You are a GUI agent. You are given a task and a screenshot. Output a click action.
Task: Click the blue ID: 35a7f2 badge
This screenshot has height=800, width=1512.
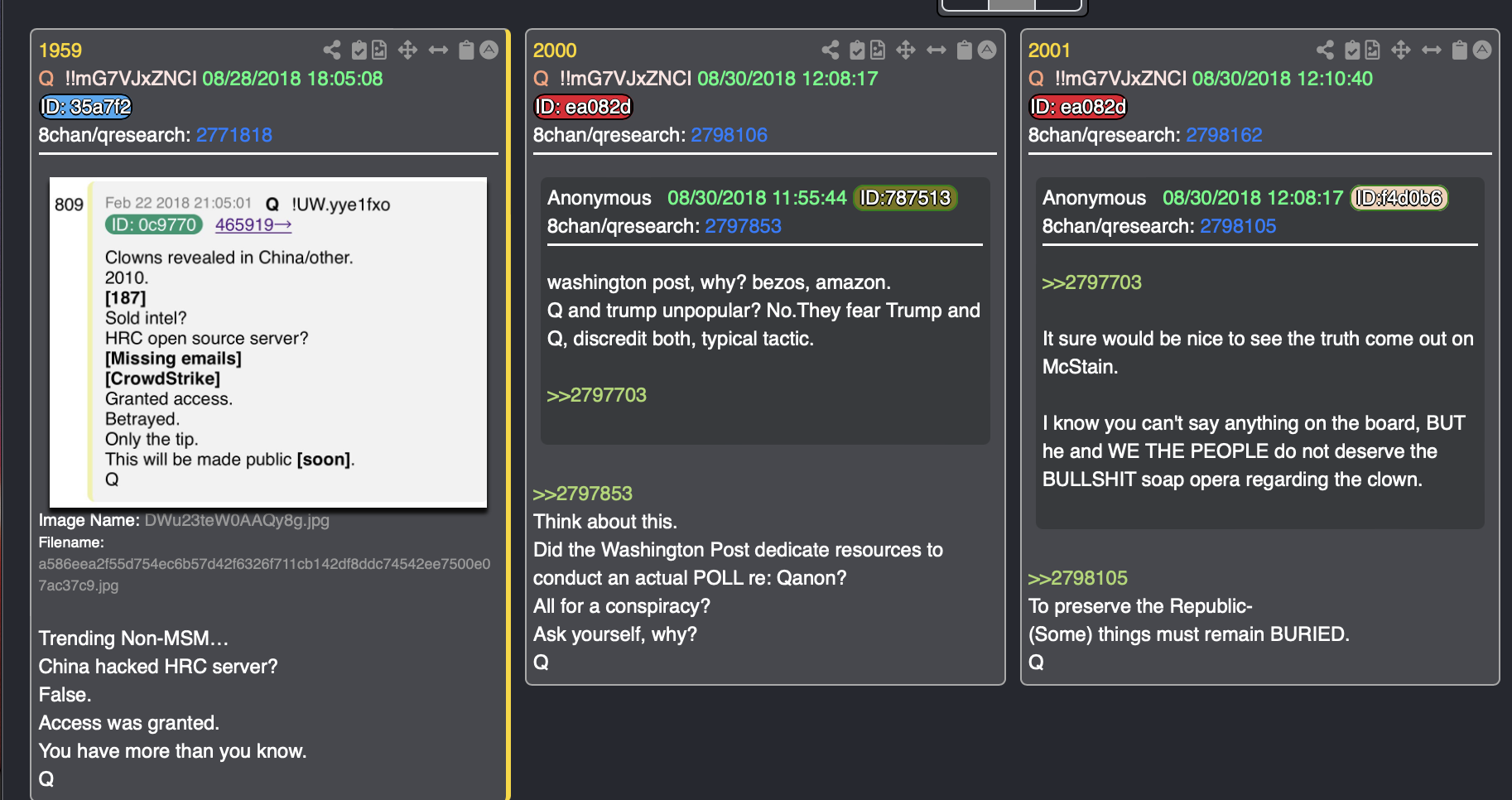point(86,107)
